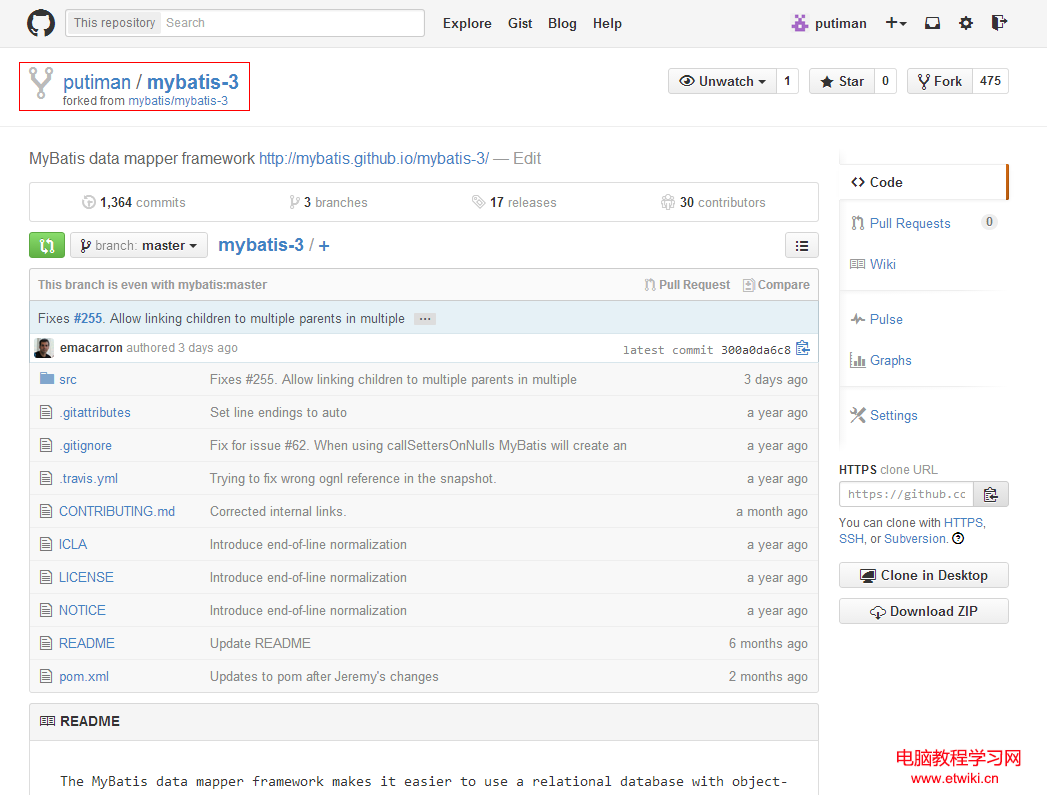Open Pull Requests in sidebar
Viewport: 1047px width, 795px height.
tap(909, 224)
